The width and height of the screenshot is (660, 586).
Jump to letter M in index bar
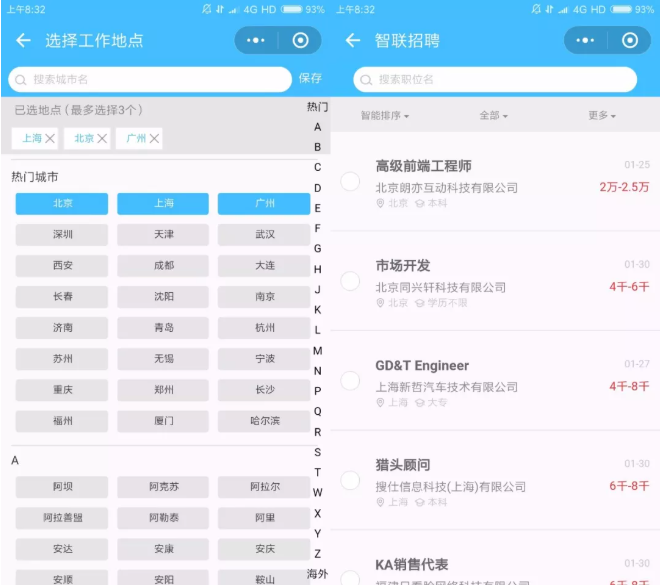(317, 351)
